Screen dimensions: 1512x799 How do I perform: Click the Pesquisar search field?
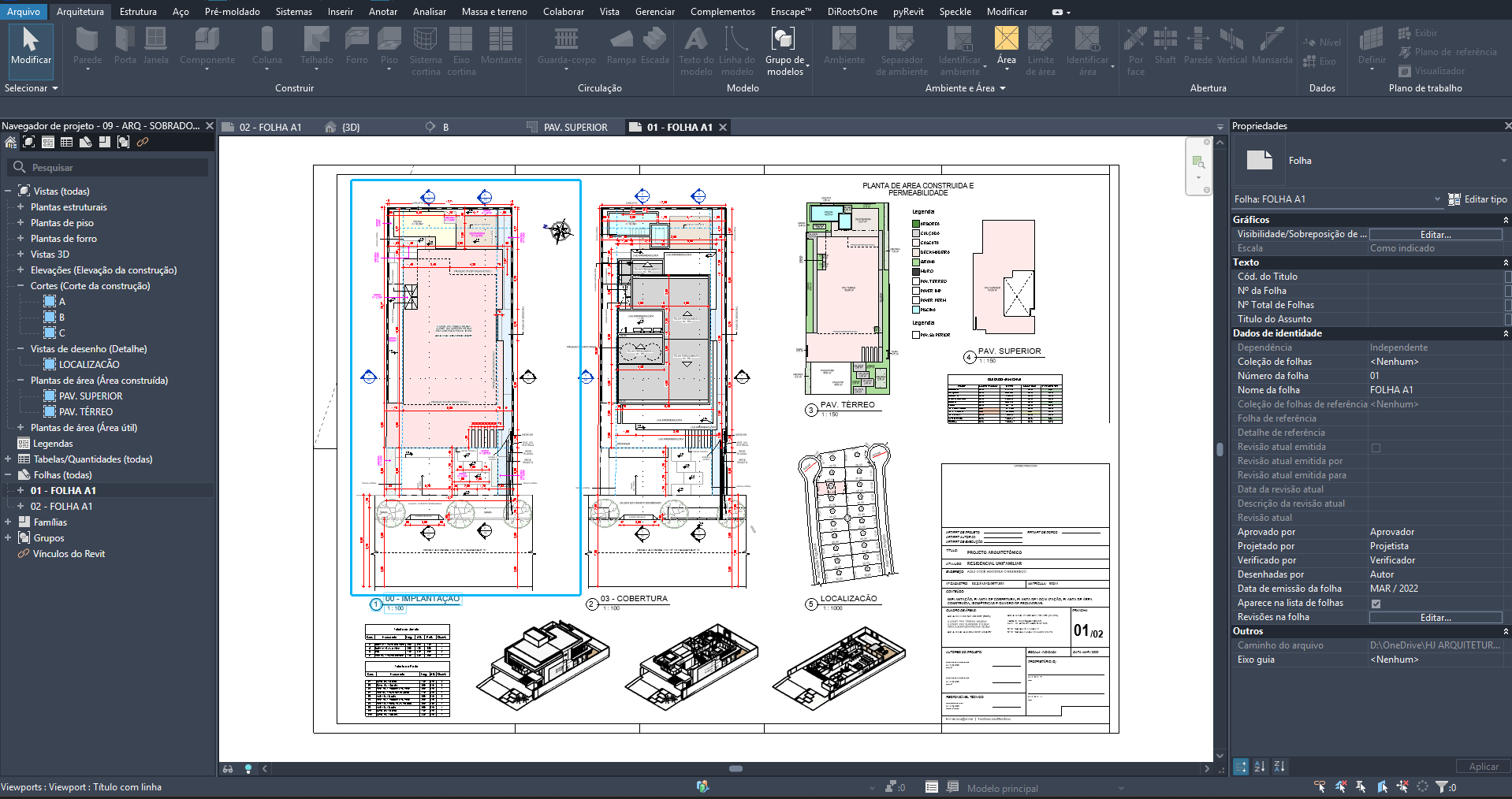point(109,167)
